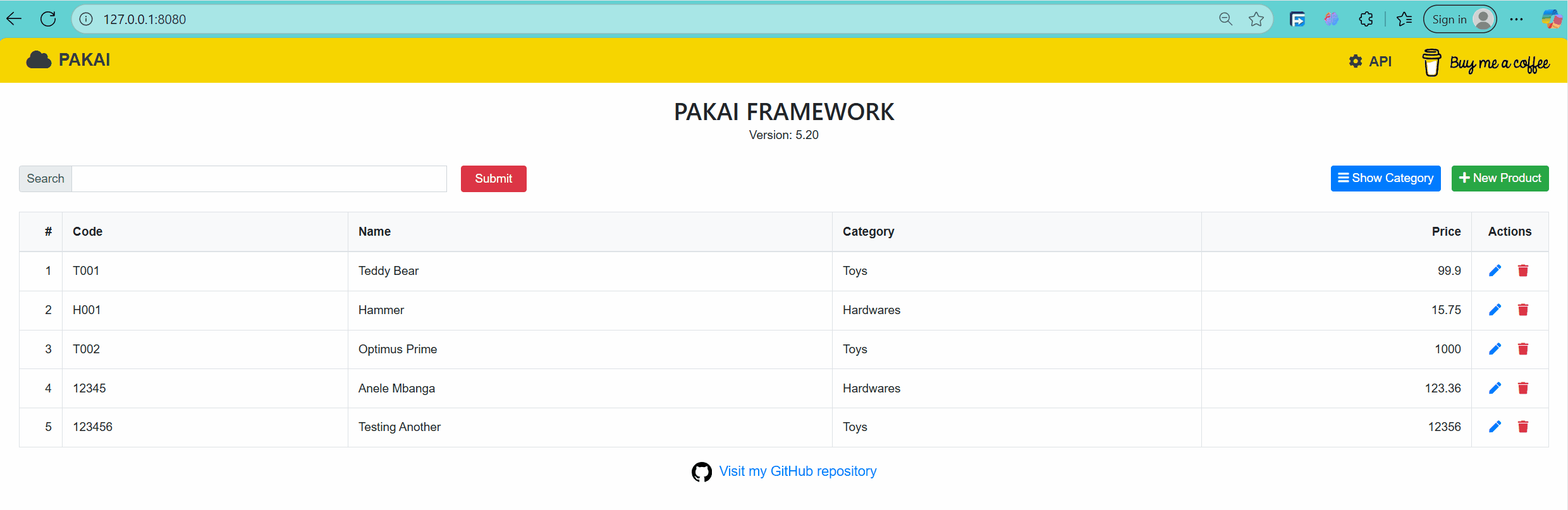Delete the Hammer product row
Image resolution: width=1568 pixels, height=510 pixels.
tap(1523, 310)
